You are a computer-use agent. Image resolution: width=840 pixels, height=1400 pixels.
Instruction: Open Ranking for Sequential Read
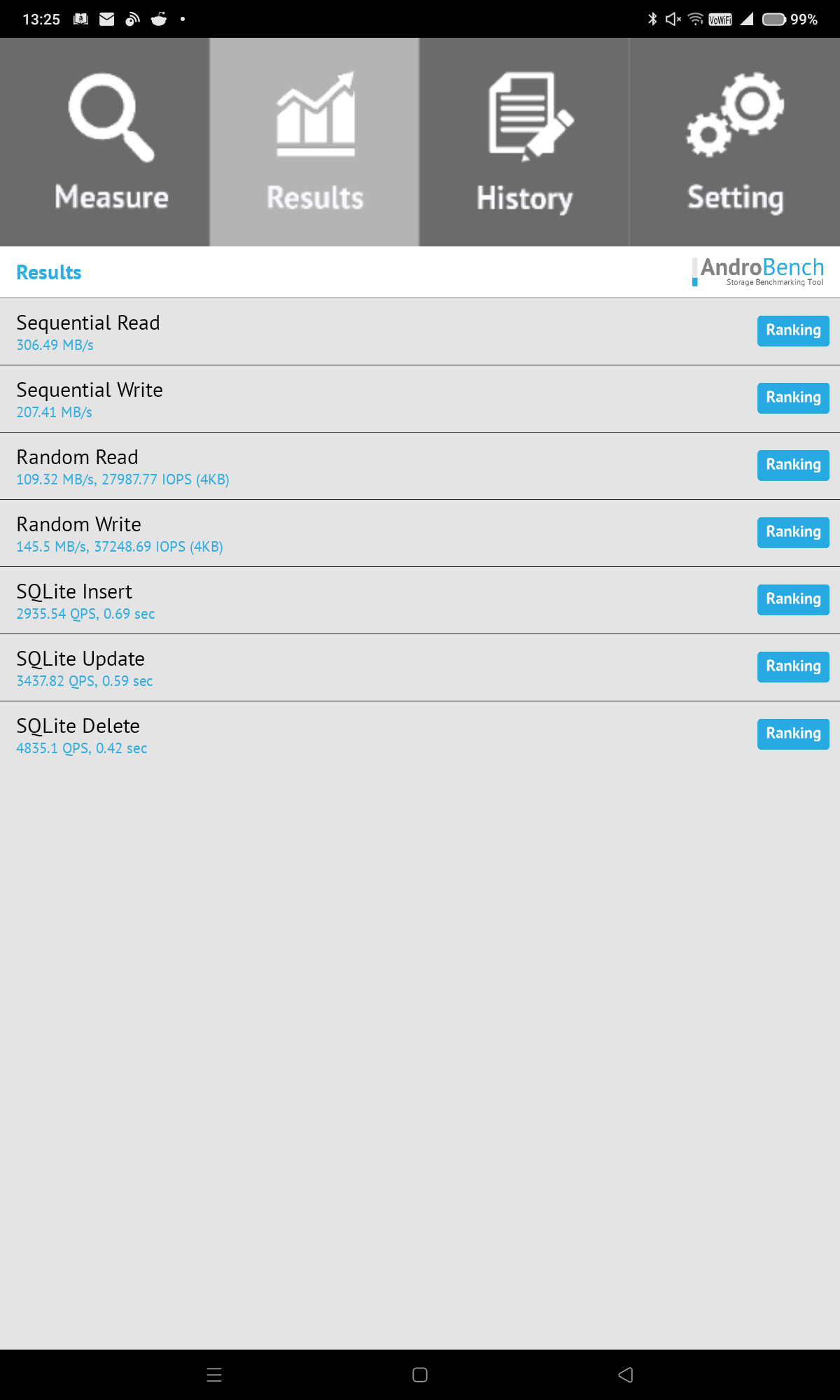pyautogui.click(x=793, y=330)
